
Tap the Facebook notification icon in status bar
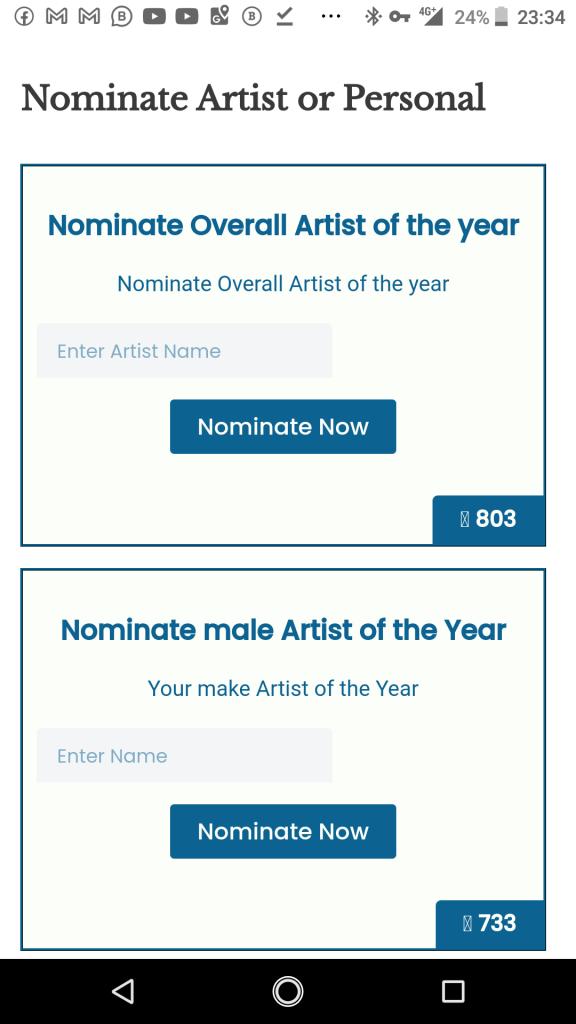coord(24,16)
